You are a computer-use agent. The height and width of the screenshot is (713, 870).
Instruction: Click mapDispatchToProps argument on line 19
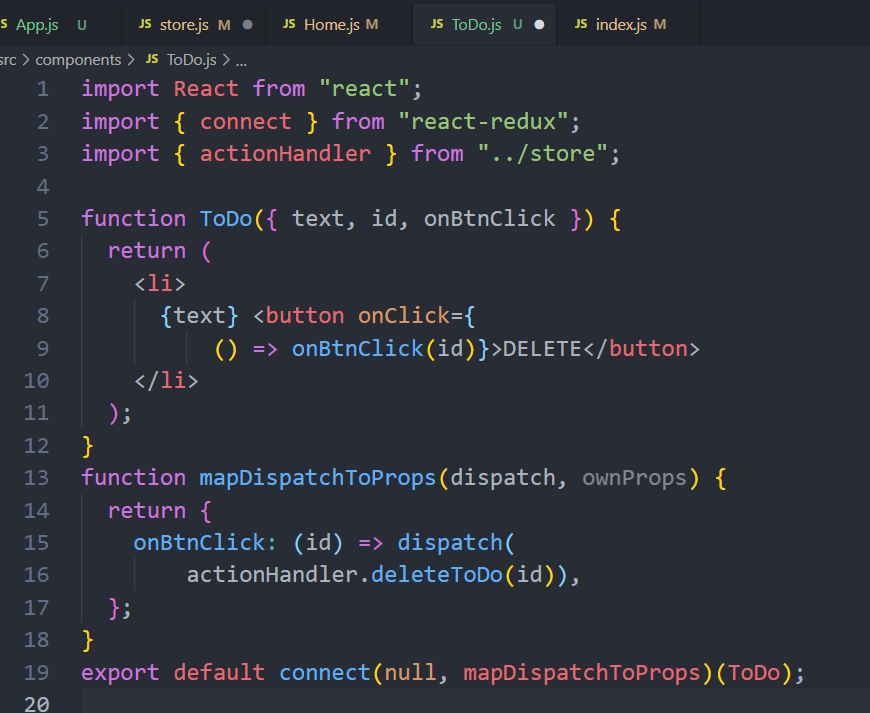tap(582, 673)
